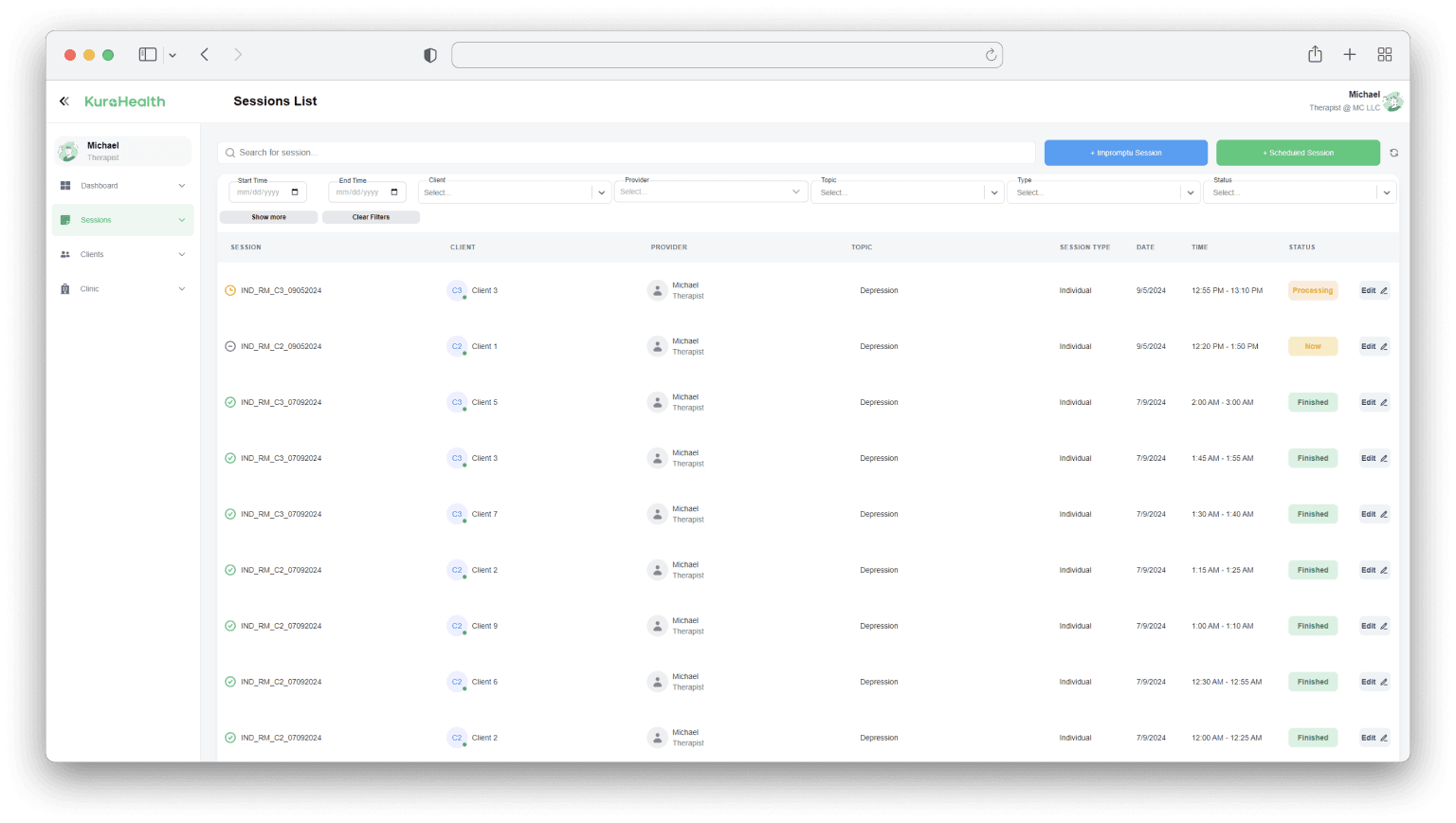Edit the session with Now status
The height and width of the screenshot is (823, 1456).
(x=1374, y=347)
